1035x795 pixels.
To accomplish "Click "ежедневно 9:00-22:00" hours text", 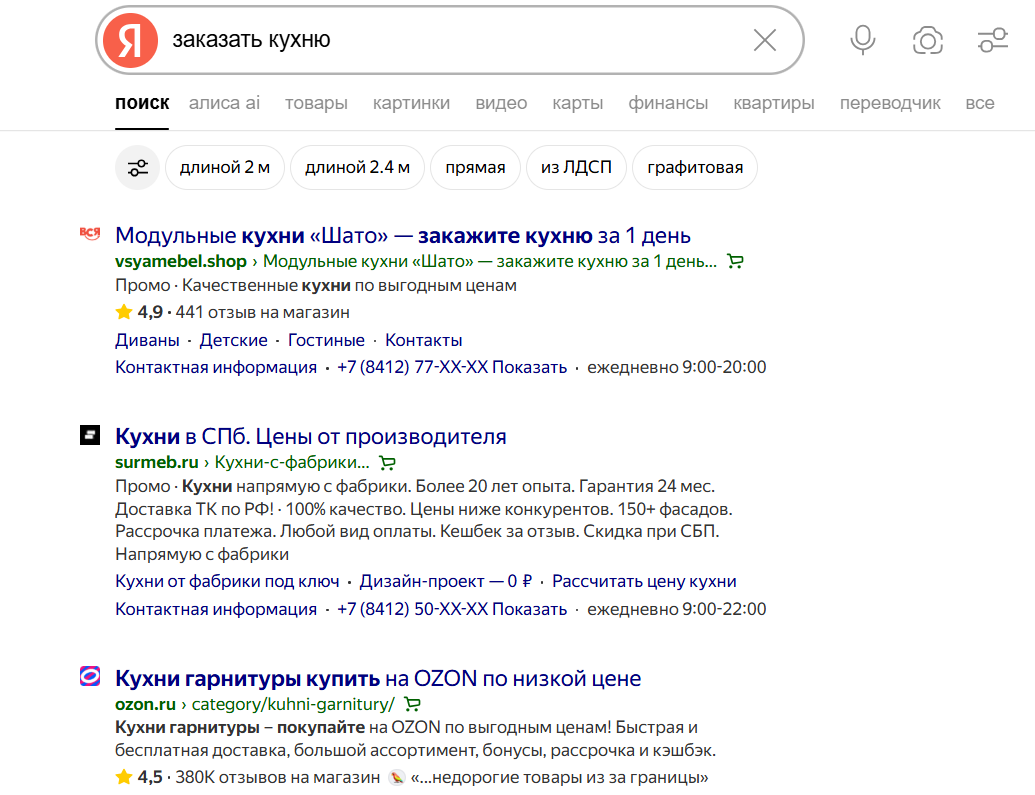I will pos(677,609).
